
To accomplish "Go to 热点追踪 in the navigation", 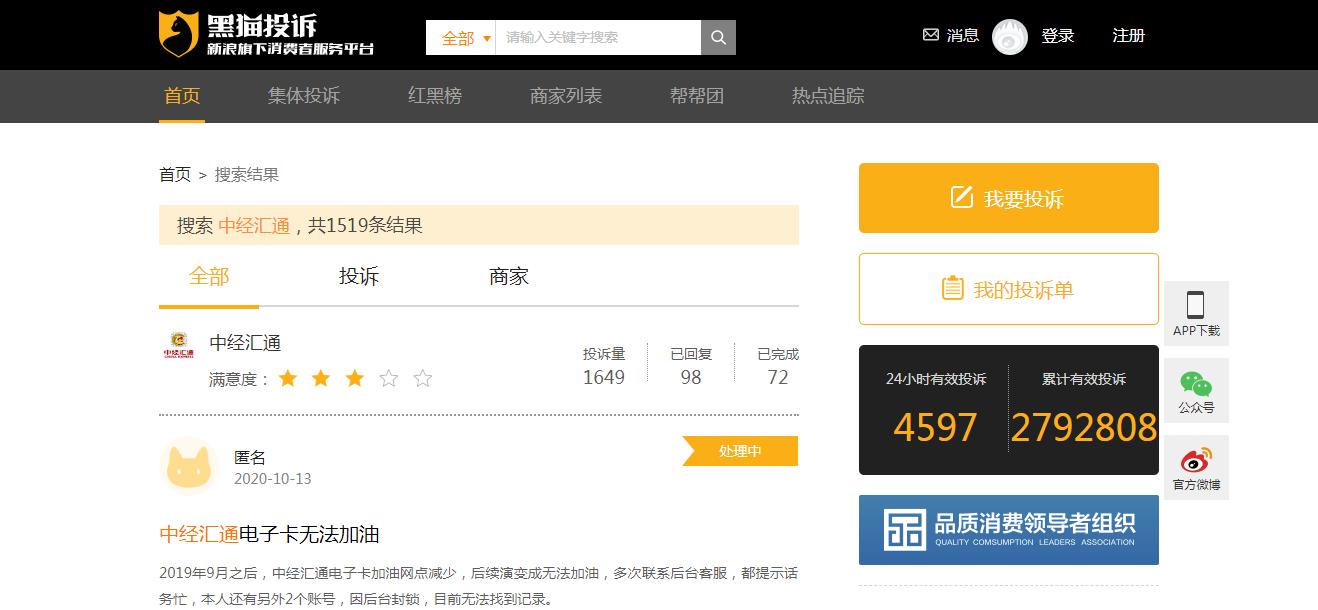I will point(827,96).
